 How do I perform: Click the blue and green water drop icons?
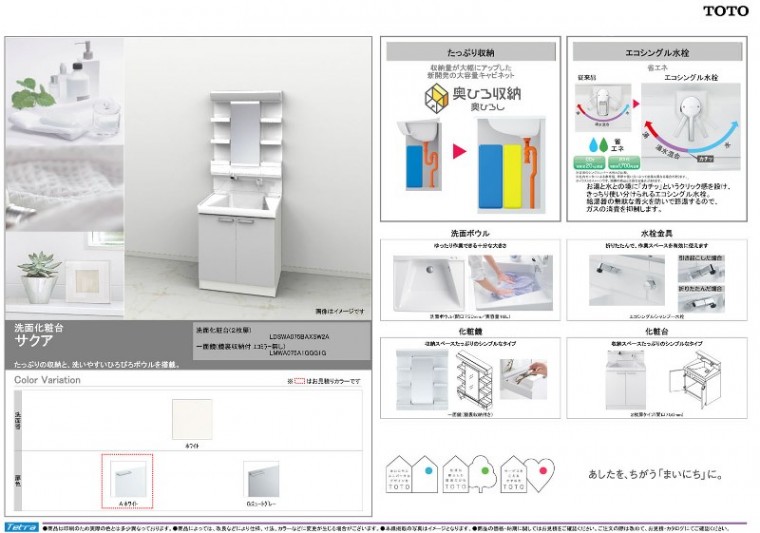coord(598,144)
